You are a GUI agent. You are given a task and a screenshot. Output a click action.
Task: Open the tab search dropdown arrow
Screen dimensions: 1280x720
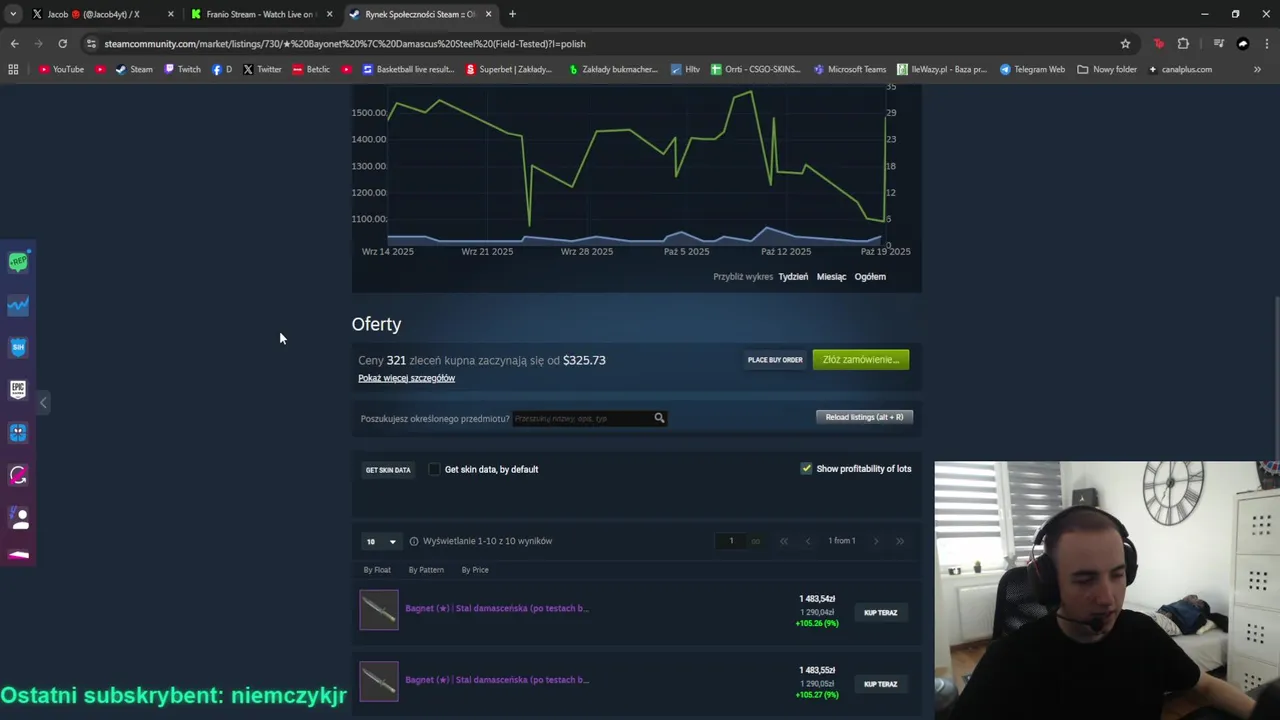[13, 14]
